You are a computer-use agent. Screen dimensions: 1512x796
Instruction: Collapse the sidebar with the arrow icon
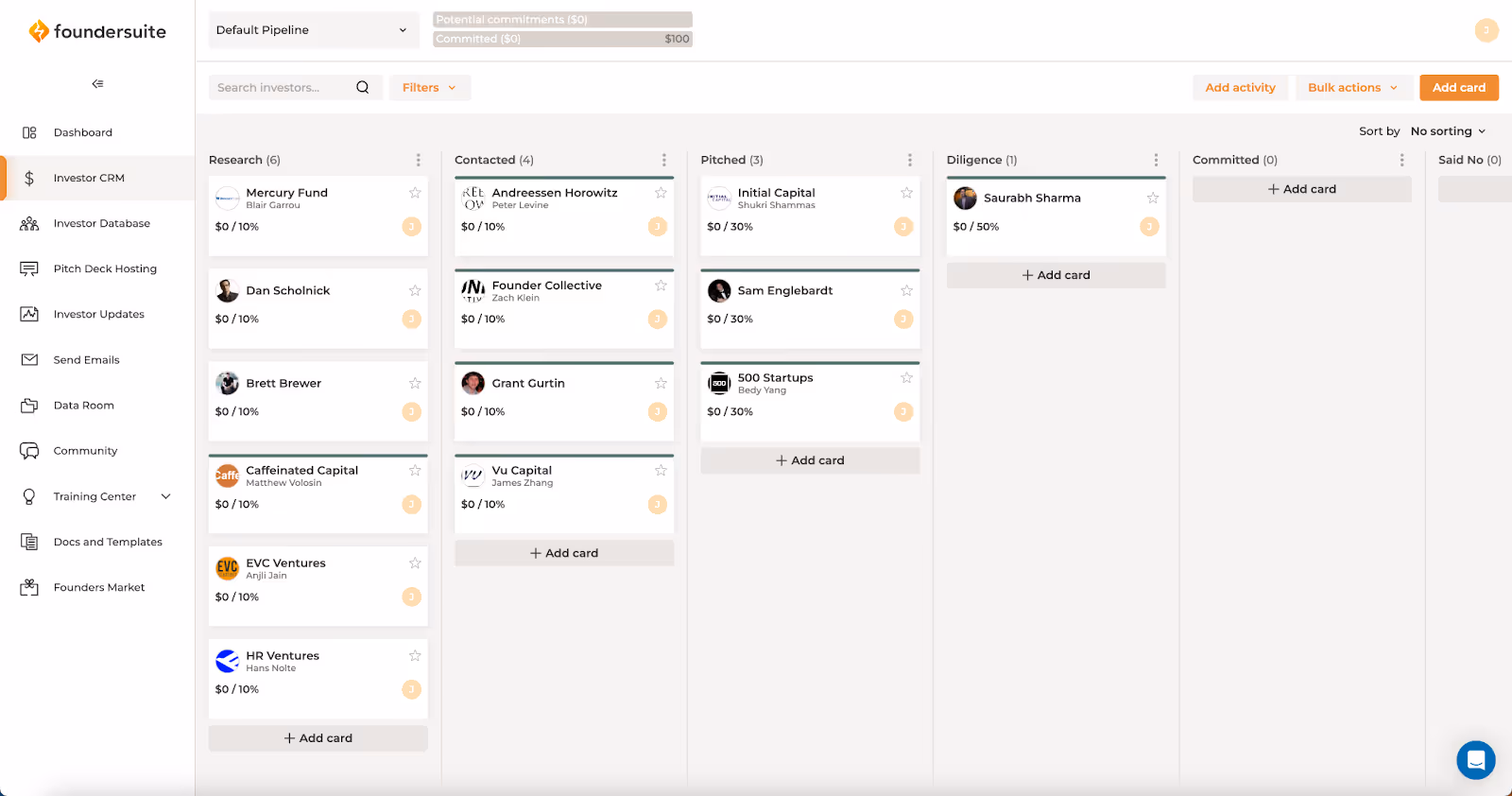pos(97,84)
